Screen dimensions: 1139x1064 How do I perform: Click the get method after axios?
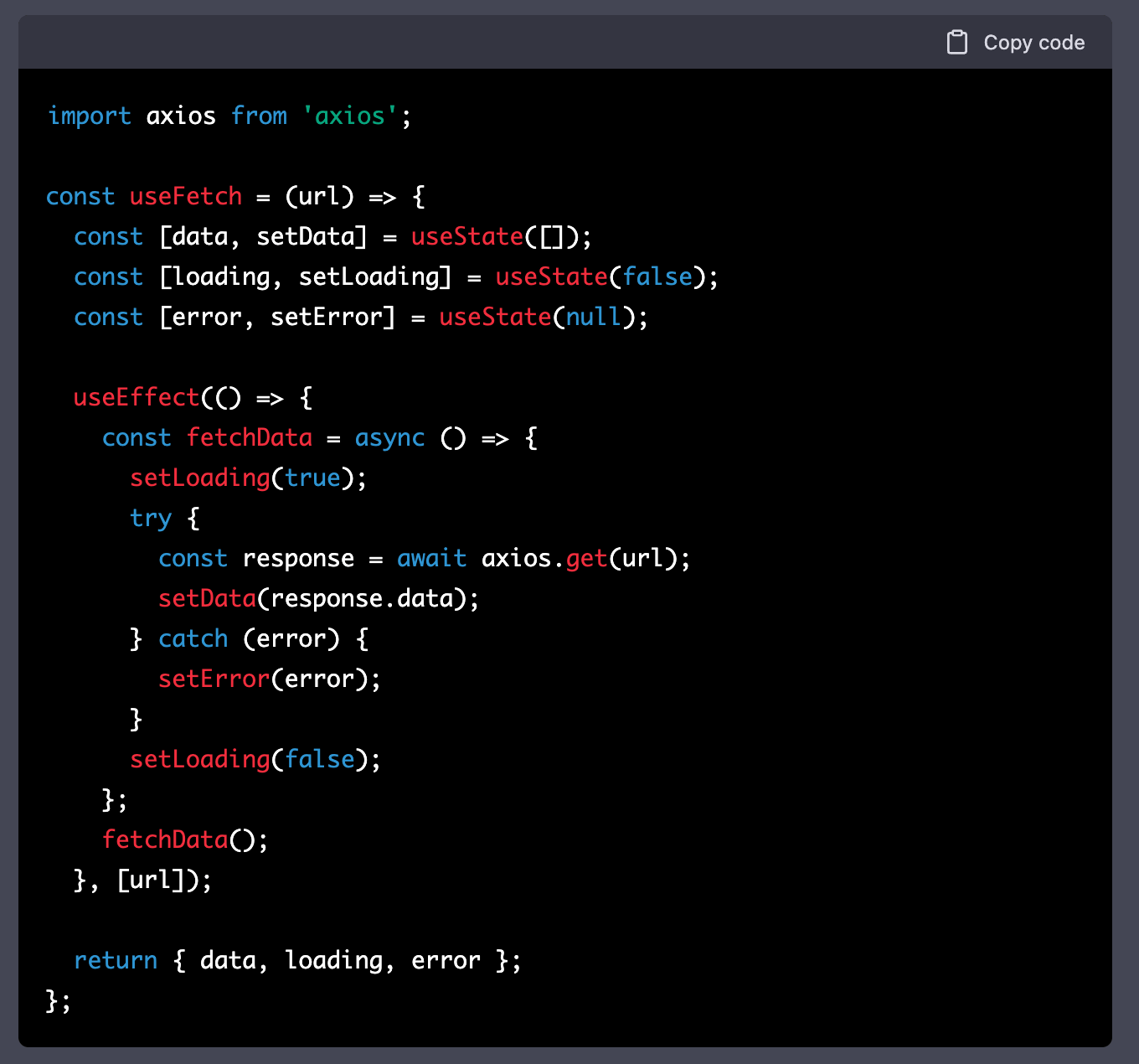[x=586, y=558]
